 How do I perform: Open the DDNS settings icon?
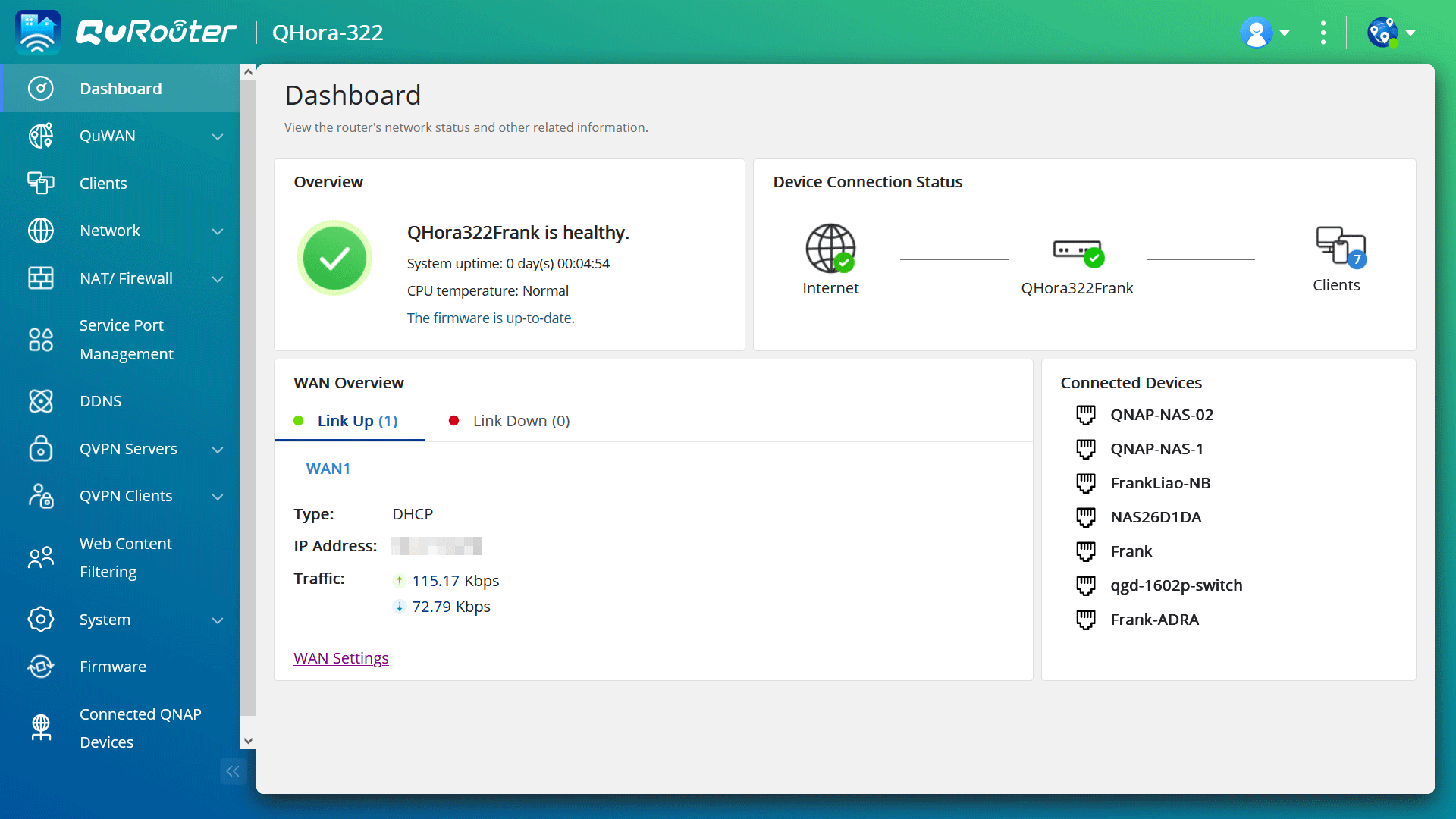pyautogui.click(x=41, y=400)
